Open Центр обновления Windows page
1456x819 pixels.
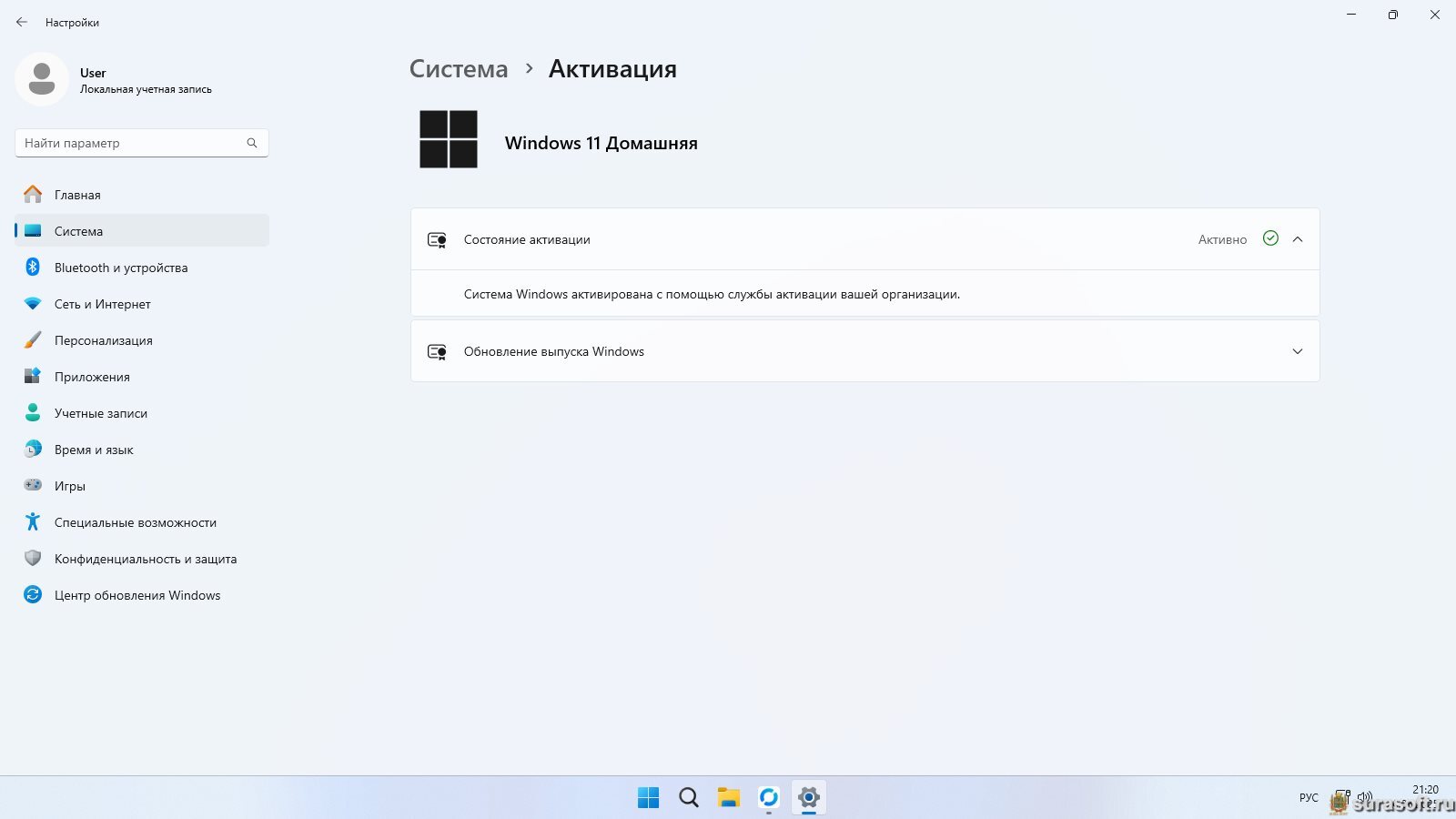tap(142, 594)
